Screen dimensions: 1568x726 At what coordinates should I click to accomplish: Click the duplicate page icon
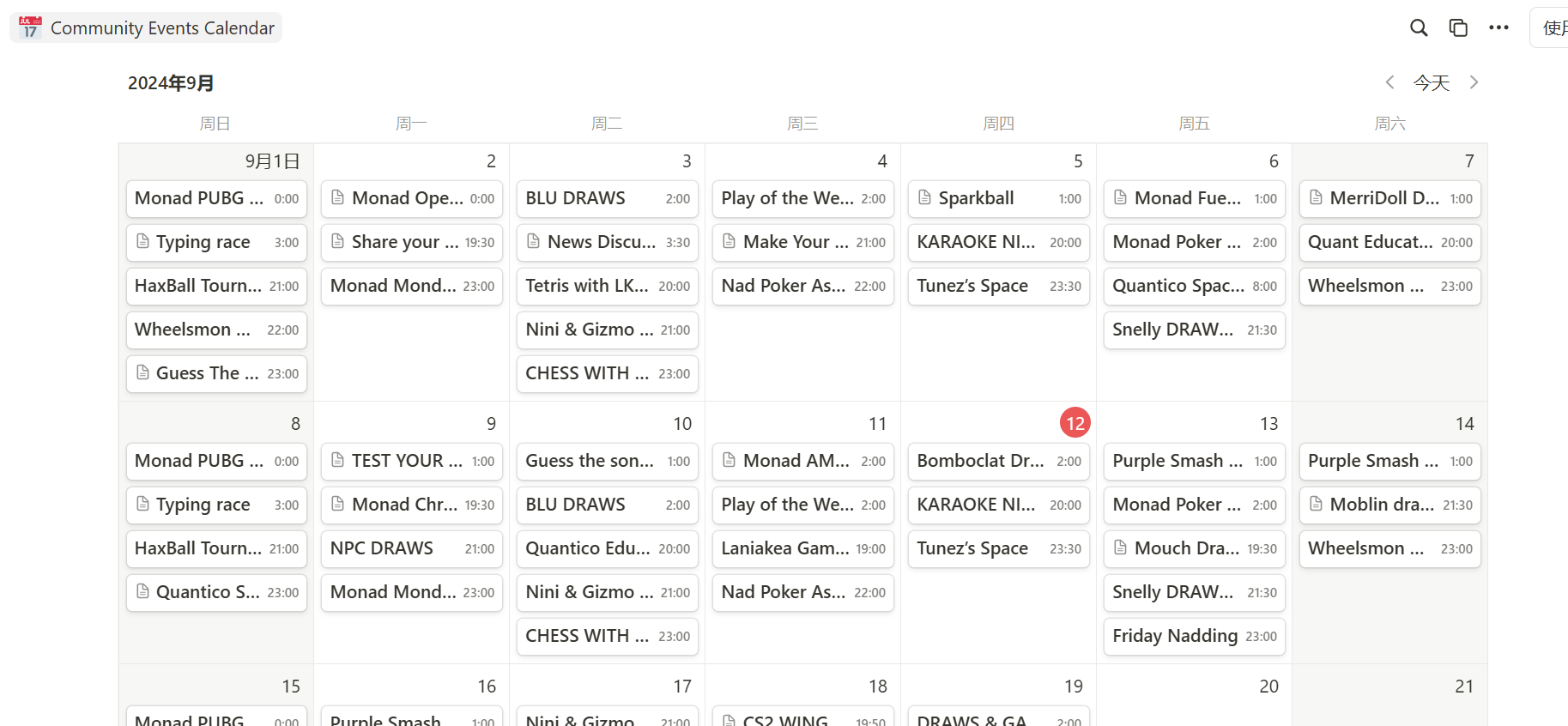coord(1458,27)
